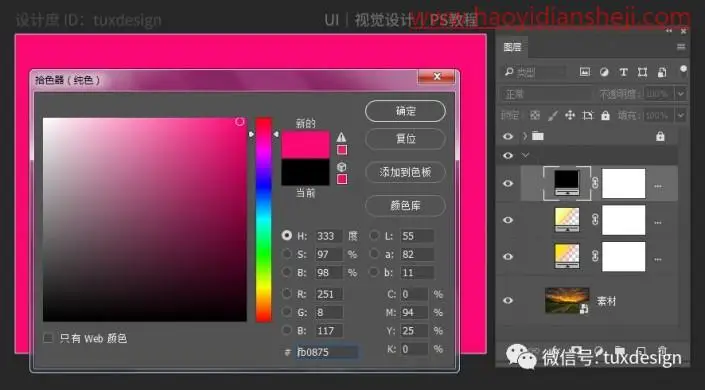Click the padlock on the collapsed group row
This screenshot has height=390, width=705.
click(x=660, y=136)
